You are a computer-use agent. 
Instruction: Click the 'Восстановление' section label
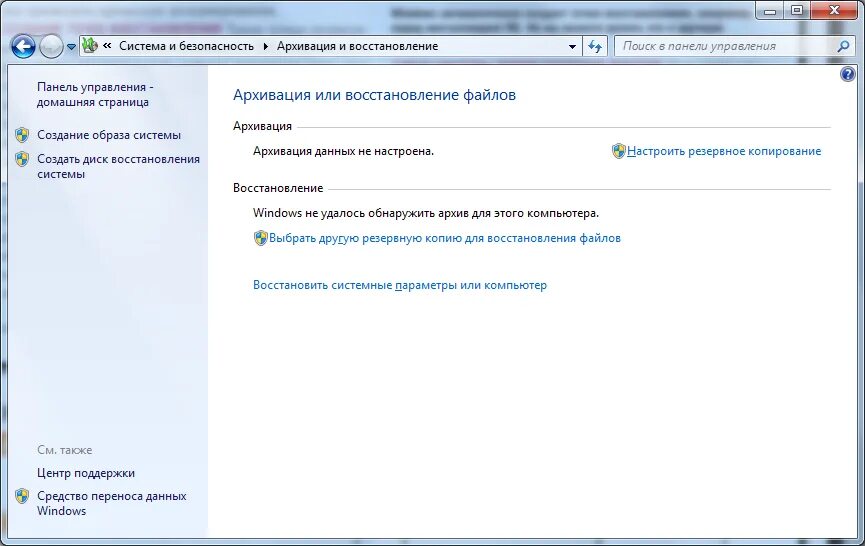278,188
